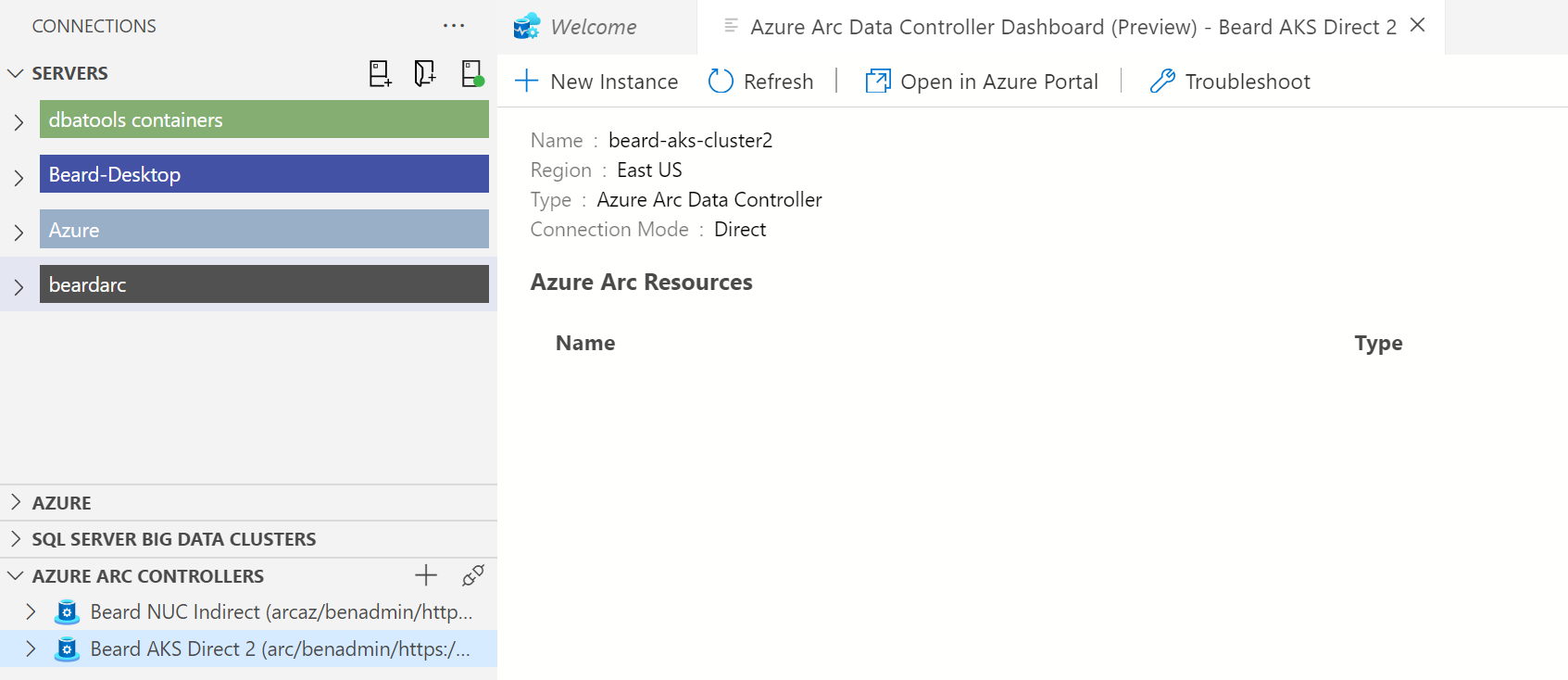1568x680 pixels.
Task: Select the Azure server group row
Action: (x=264, y=229)
